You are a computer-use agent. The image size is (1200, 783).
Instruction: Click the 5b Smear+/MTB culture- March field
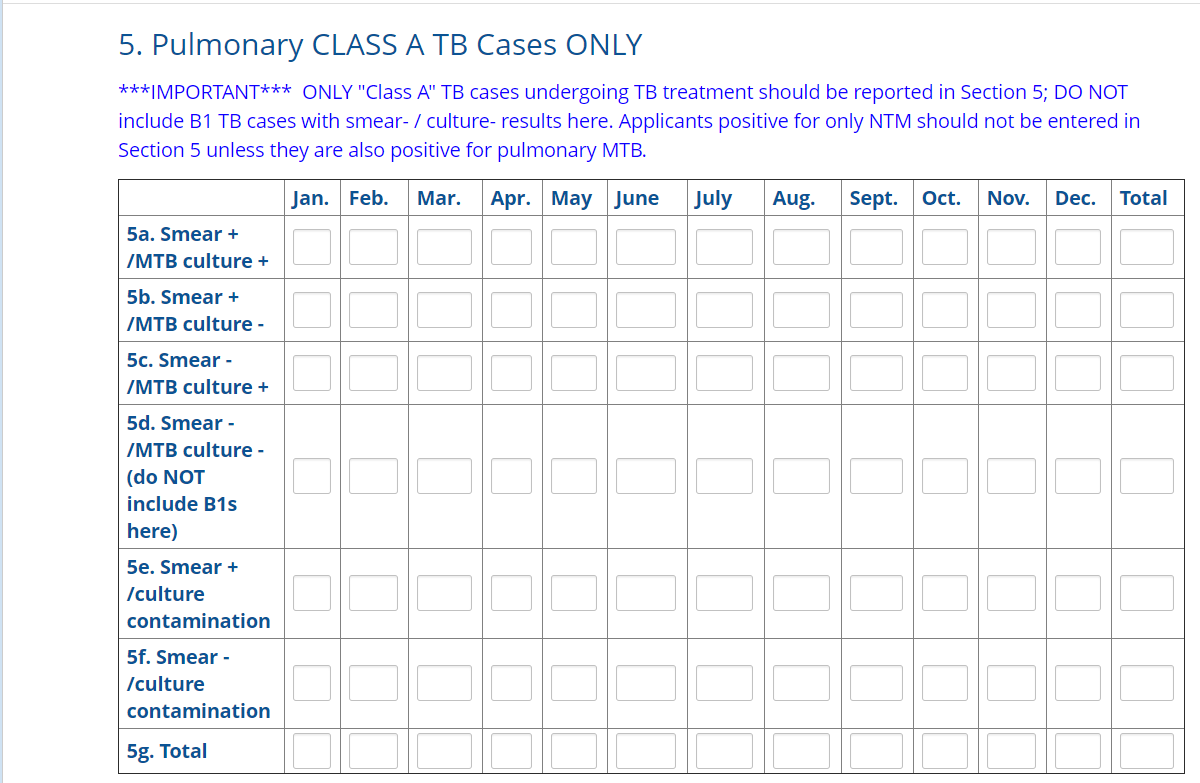(x=444, y=310)
